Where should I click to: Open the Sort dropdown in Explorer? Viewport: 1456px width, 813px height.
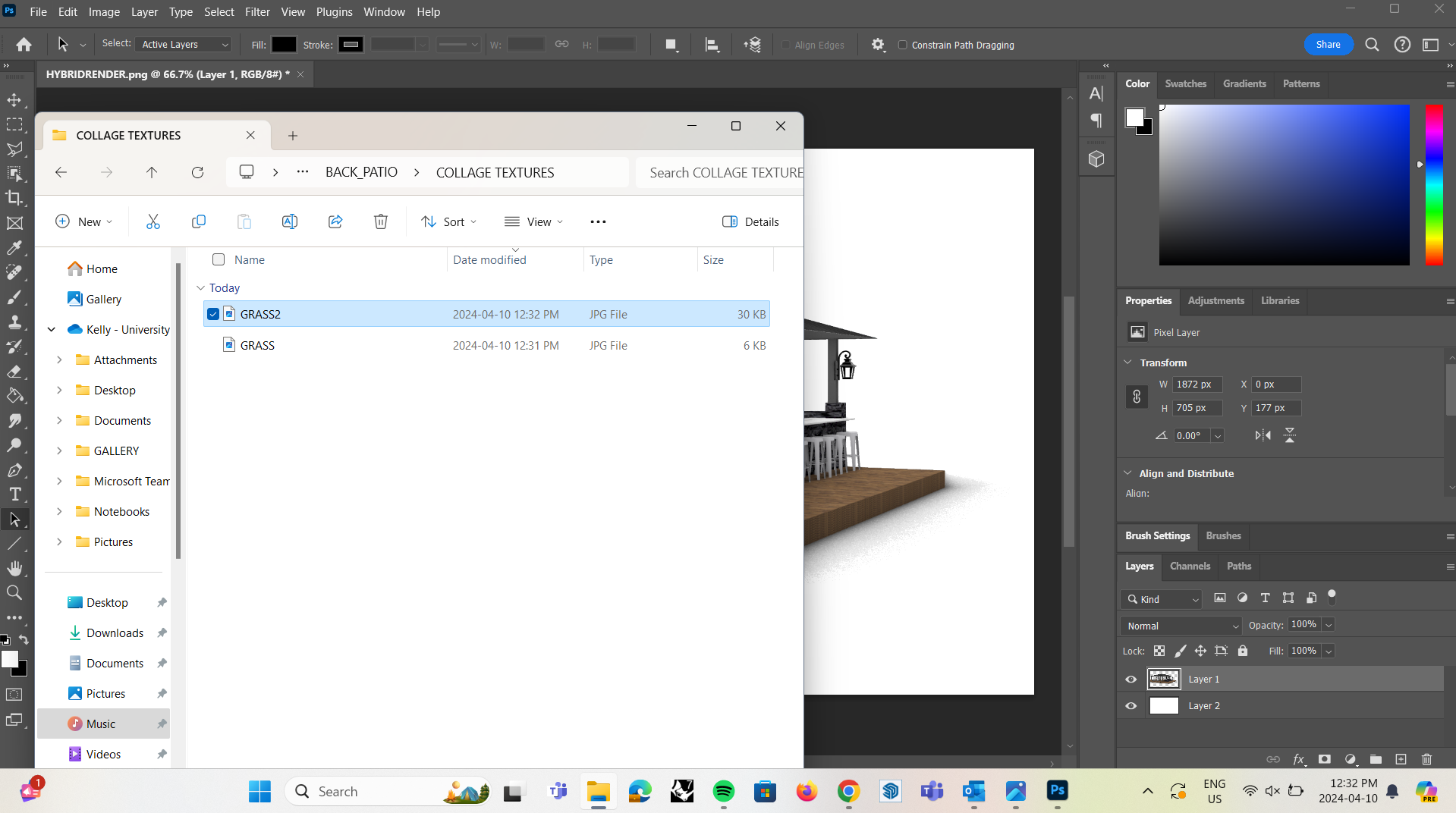448,221
